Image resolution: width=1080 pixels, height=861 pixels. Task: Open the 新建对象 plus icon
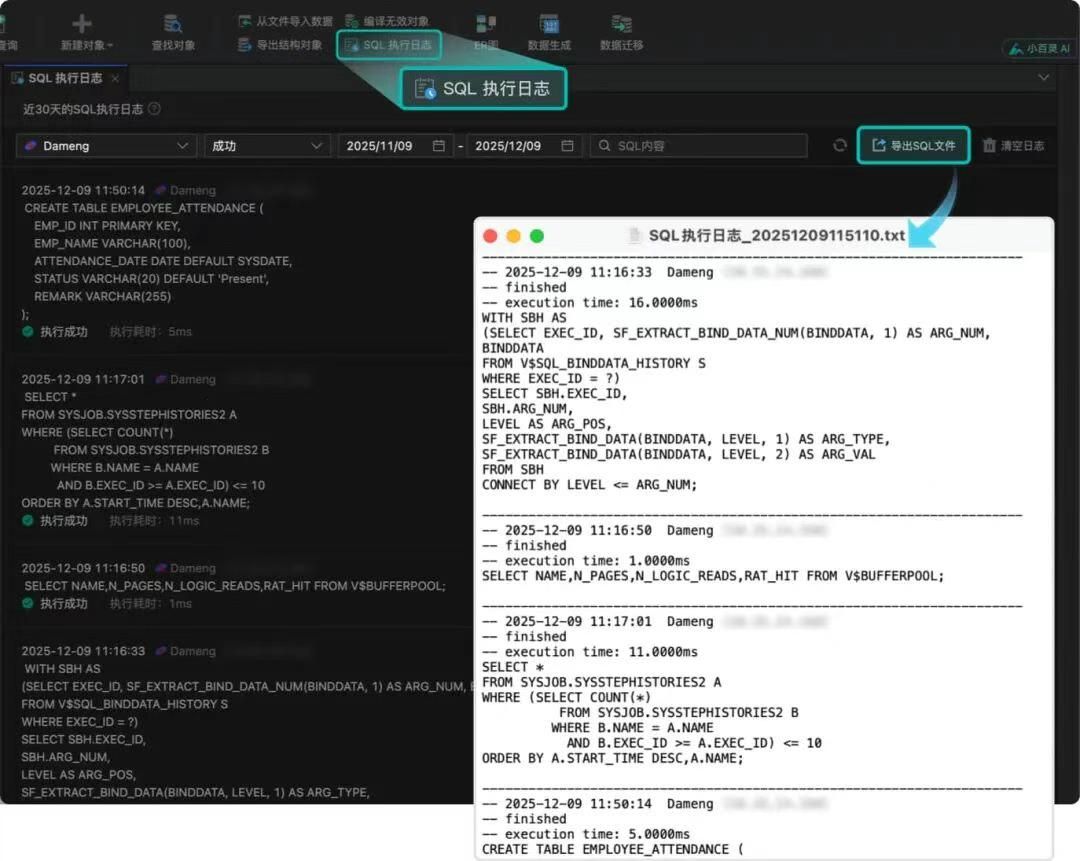pos(82,23)
